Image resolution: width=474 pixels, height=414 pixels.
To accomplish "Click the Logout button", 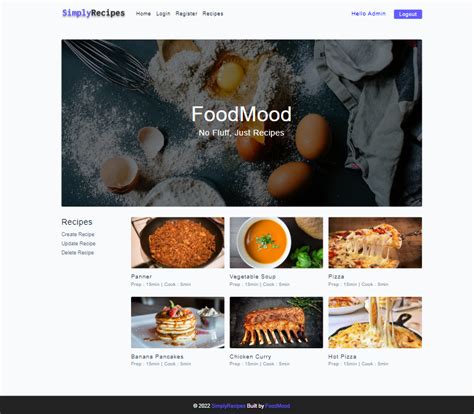I will coord(408,14).
